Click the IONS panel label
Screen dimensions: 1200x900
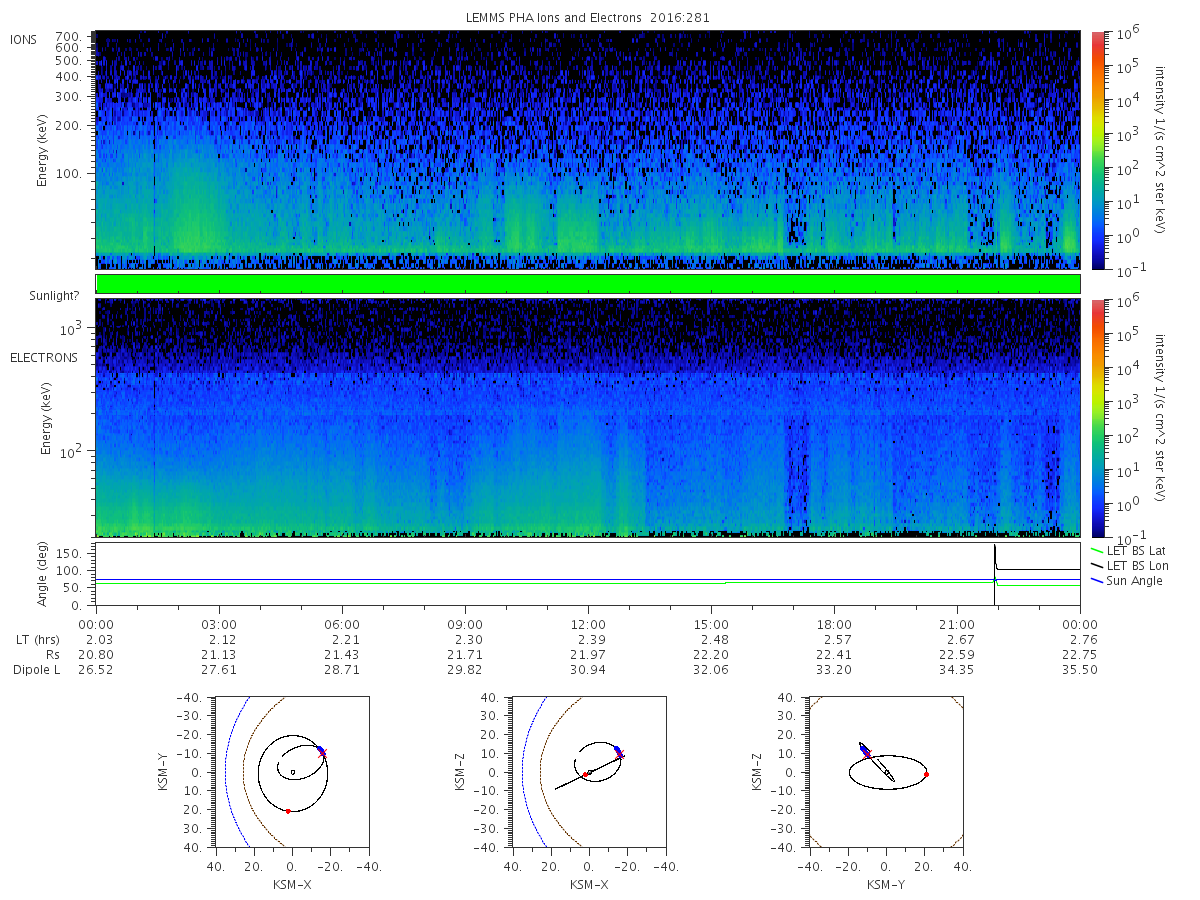click(x=24, y=40)
